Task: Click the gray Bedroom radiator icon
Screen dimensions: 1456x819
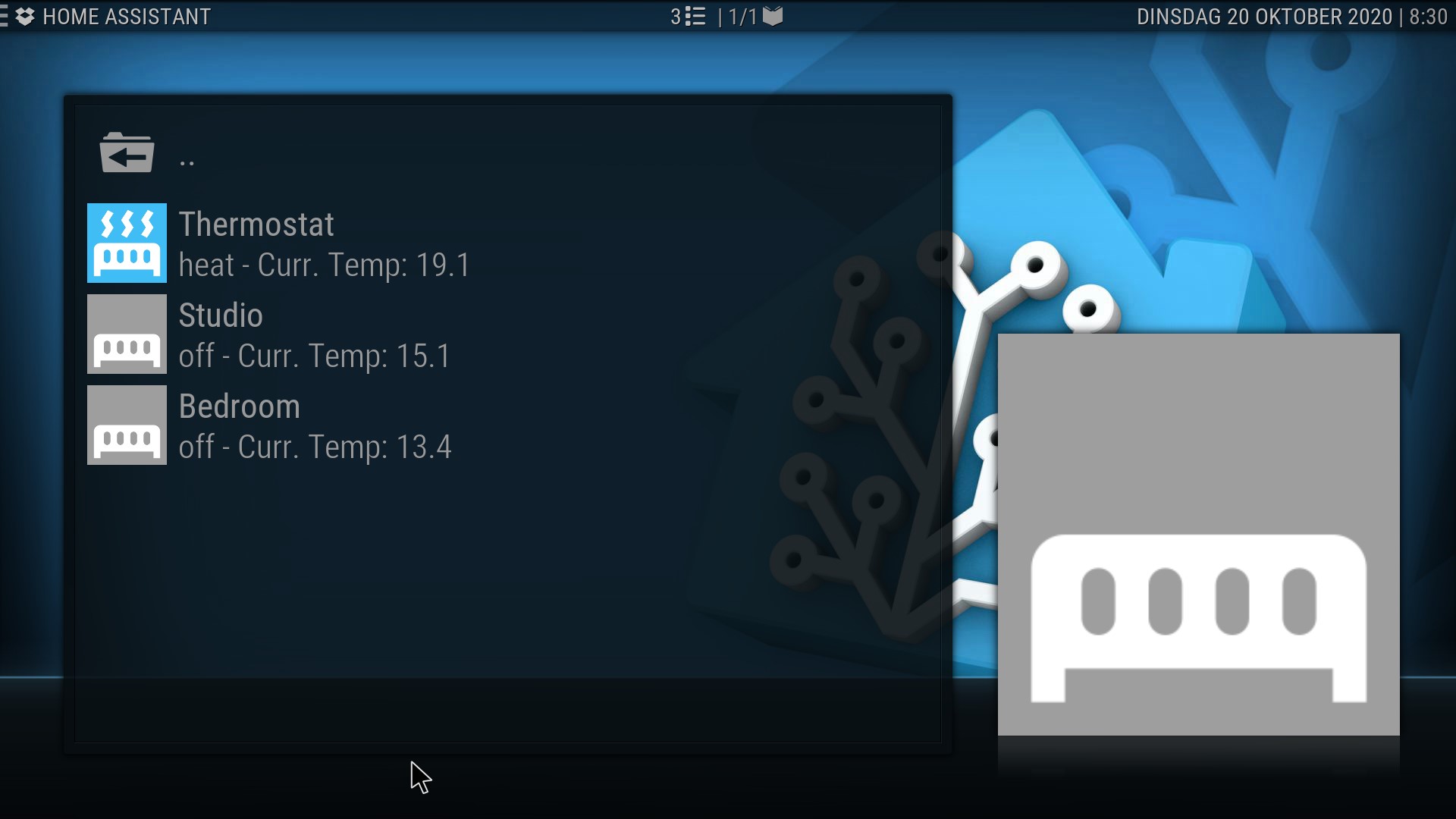Action: [x=127, y=425]
